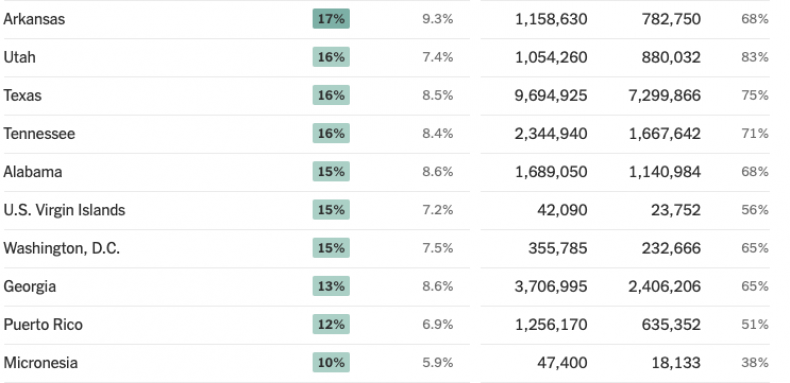Screen dimensions: 790x383
Task: Click Puerto Rico 12% badge
Action: (331, 325)
